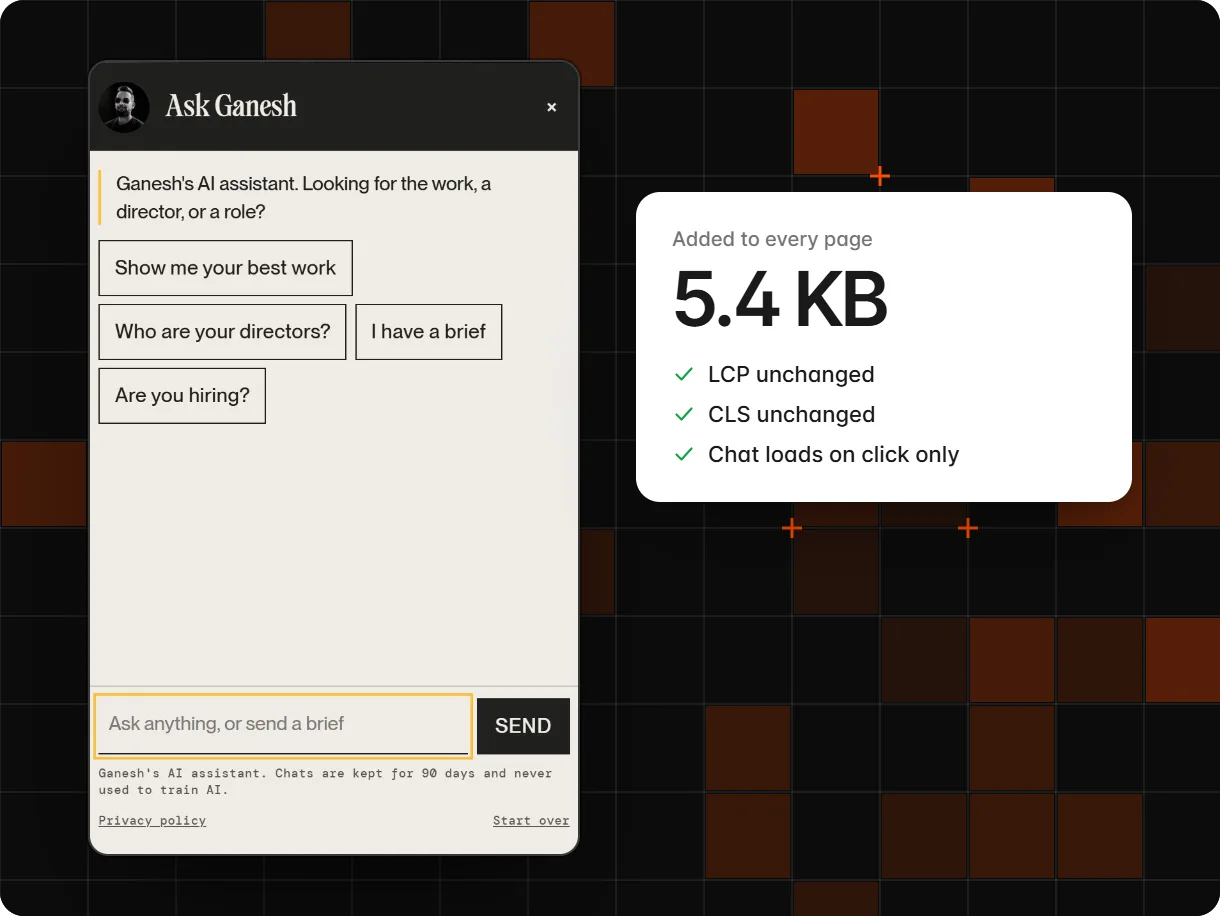
Task: Close the Ask Ganesh chat widget
Action: [551, 107]
